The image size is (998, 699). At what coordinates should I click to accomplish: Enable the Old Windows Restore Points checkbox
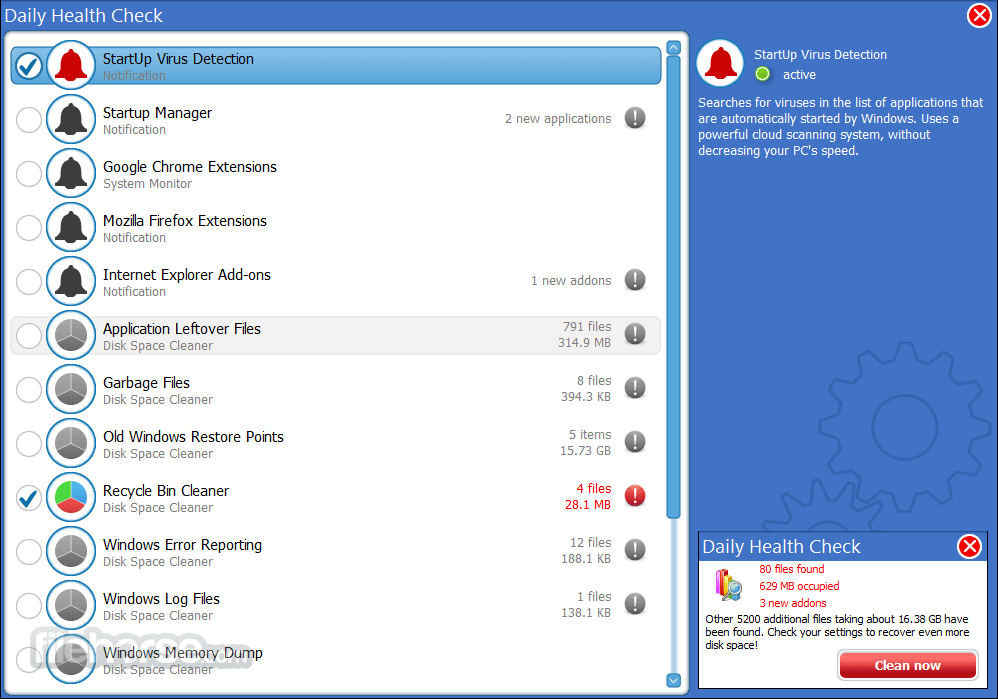point(29,444)
